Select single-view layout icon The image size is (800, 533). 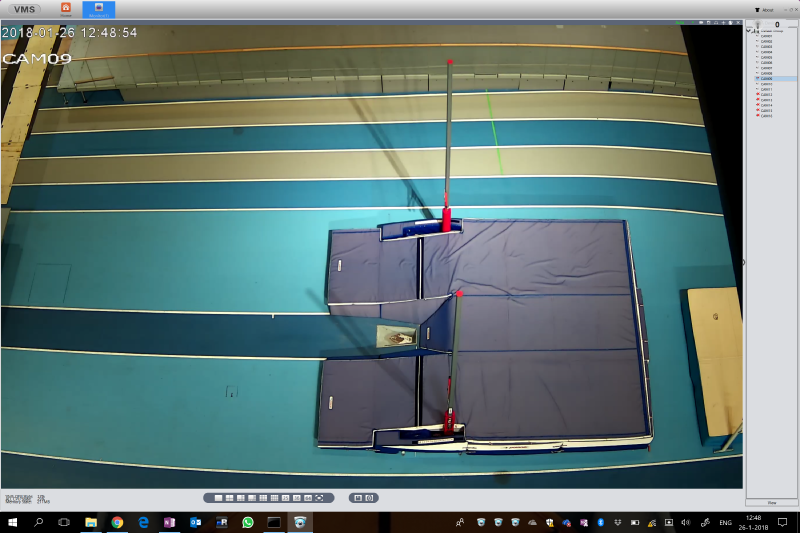pyautogui.click(x=218, y=498)
